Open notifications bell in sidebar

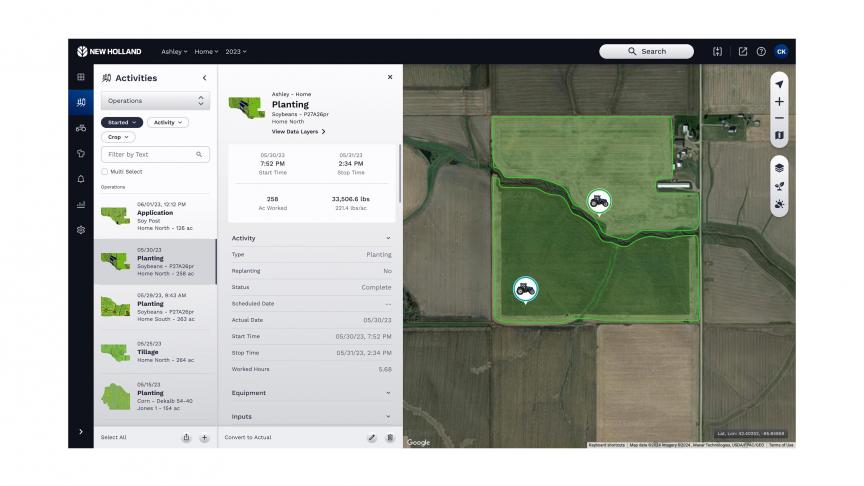(81, 179)
